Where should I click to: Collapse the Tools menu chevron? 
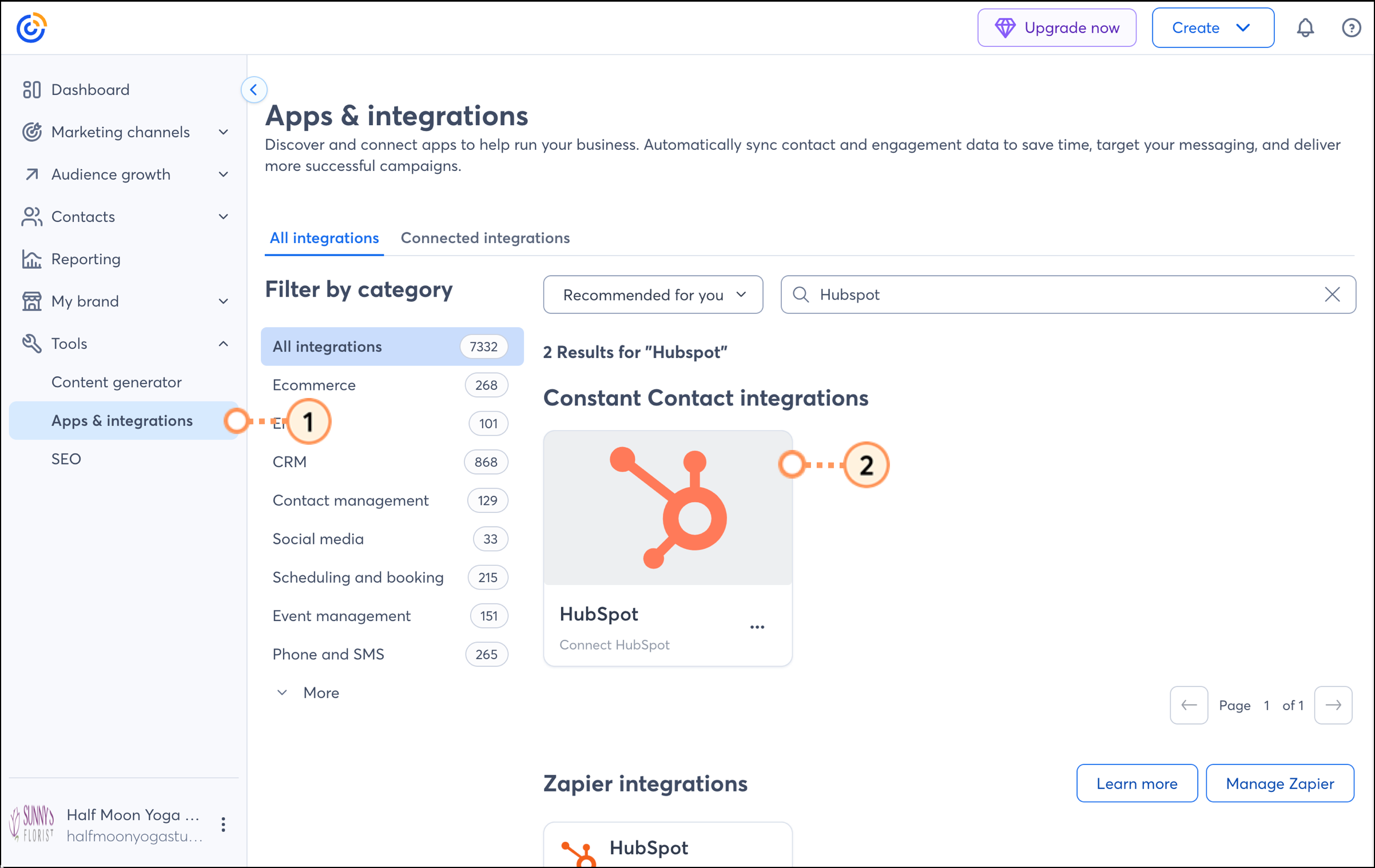tap(224, 344)
